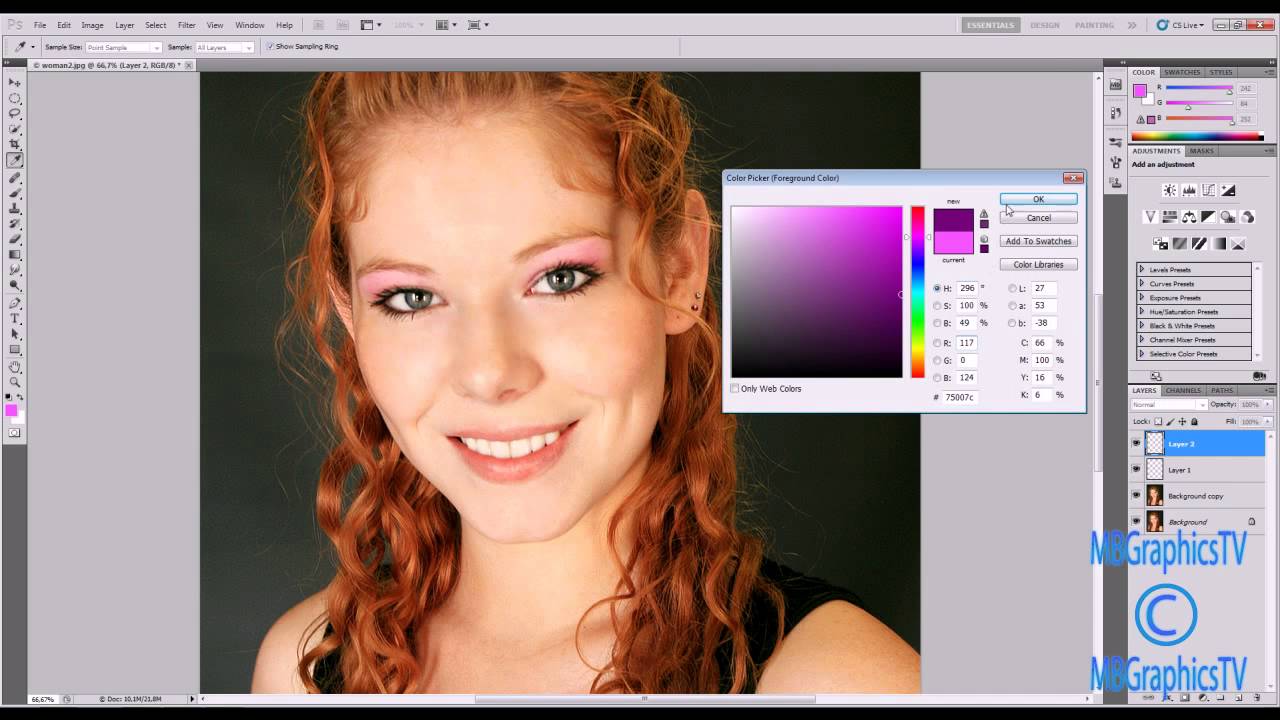Add an Exposure adjustment
The image size is (1280, 720).
1228,190
